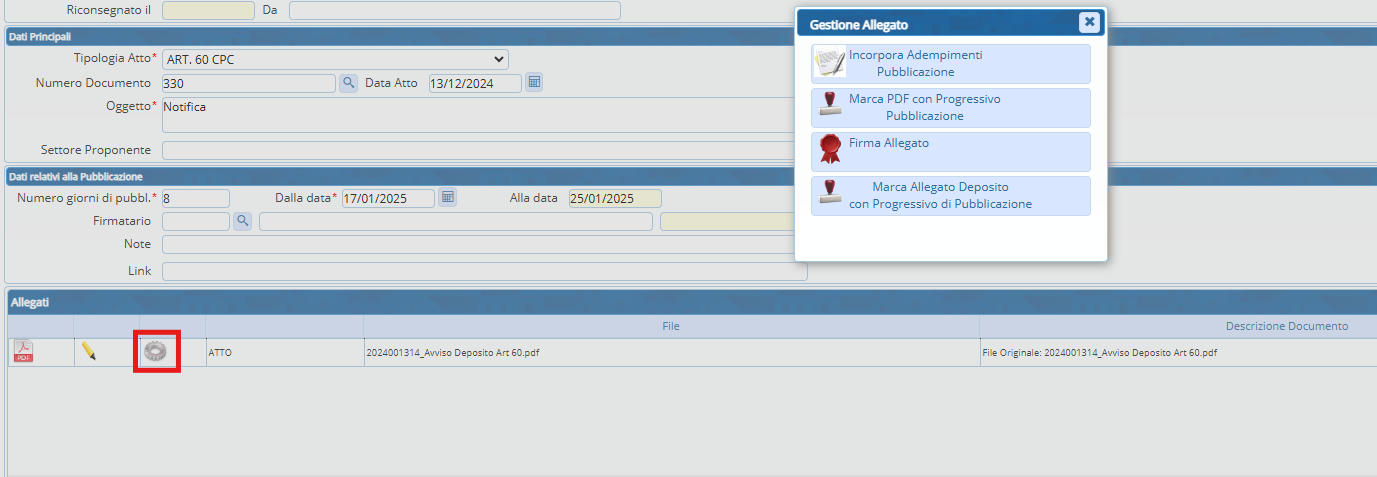Expand the Tipologia Atto dropdown
This screenshot has height=477, width=1377.
click(x=335, y=59)
